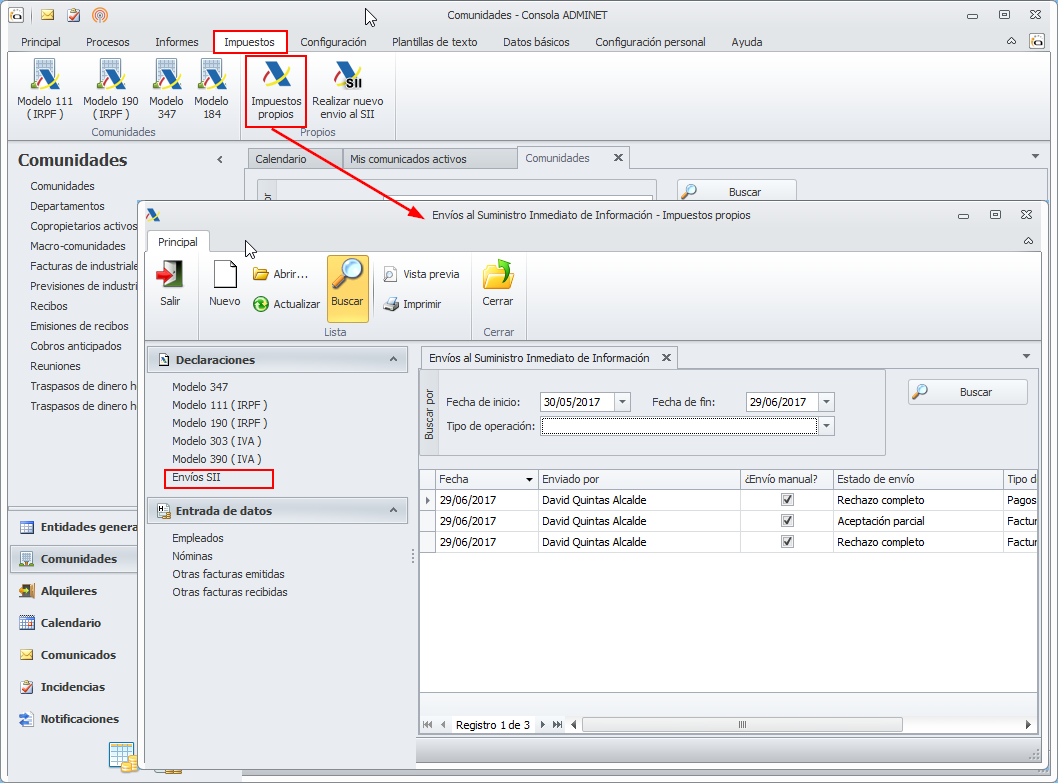Viewport: 1058px width, 783px height.
Task: Click the Tipo de operación input field
Action: [679, 426]
